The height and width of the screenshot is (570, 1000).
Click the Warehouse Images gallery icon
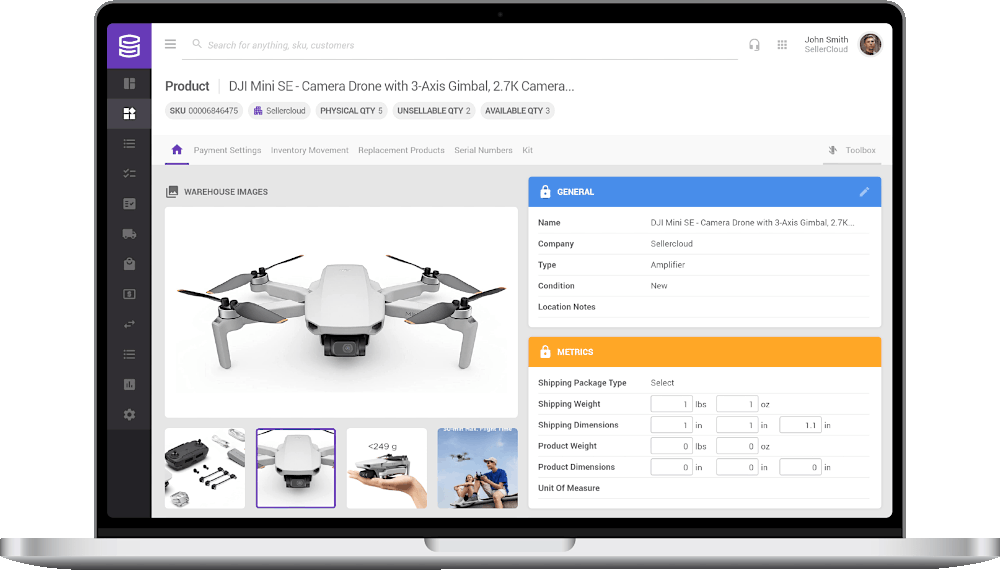[x=172, y=192]
